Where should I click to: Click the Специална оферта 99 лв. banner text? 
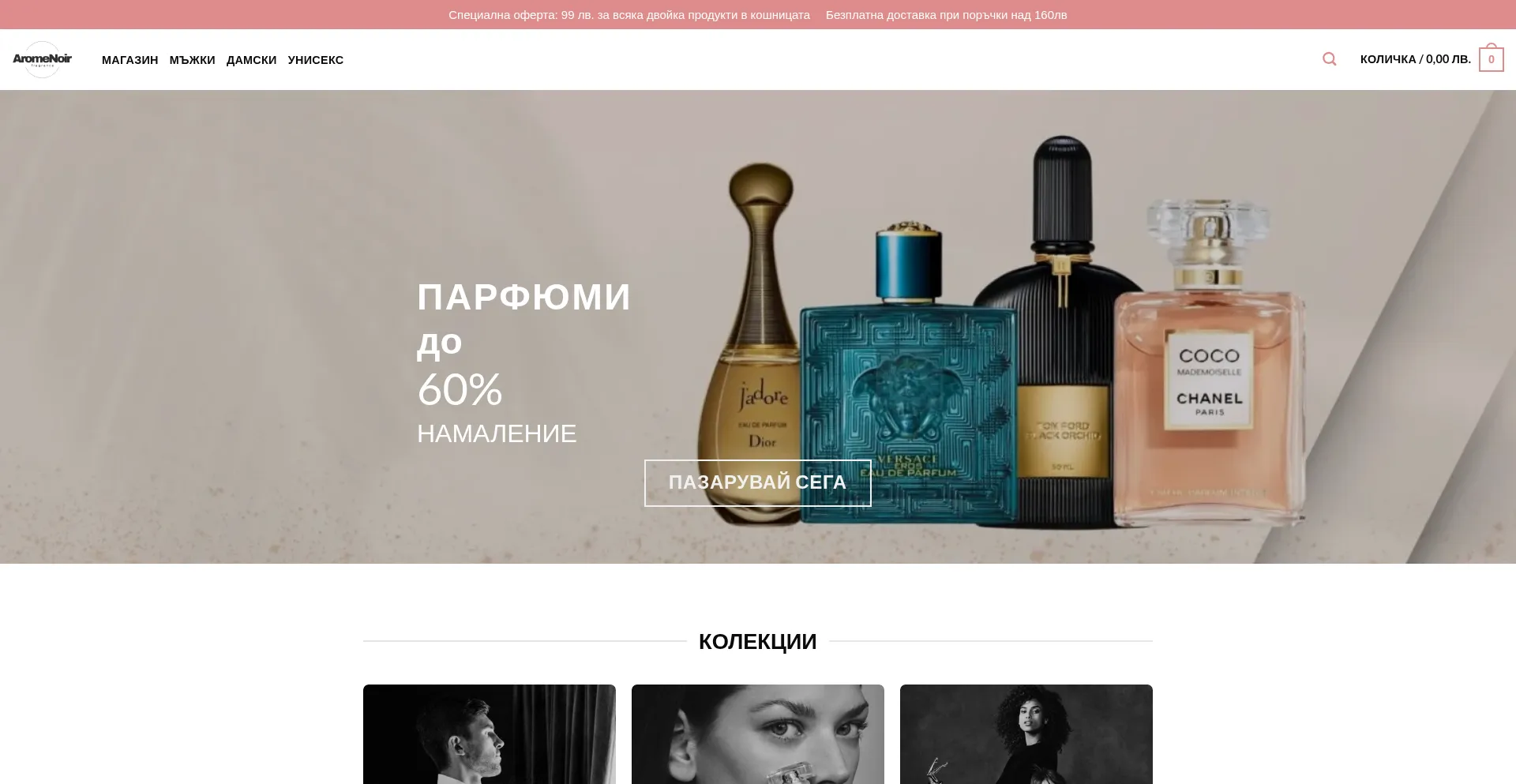(629, 15)
